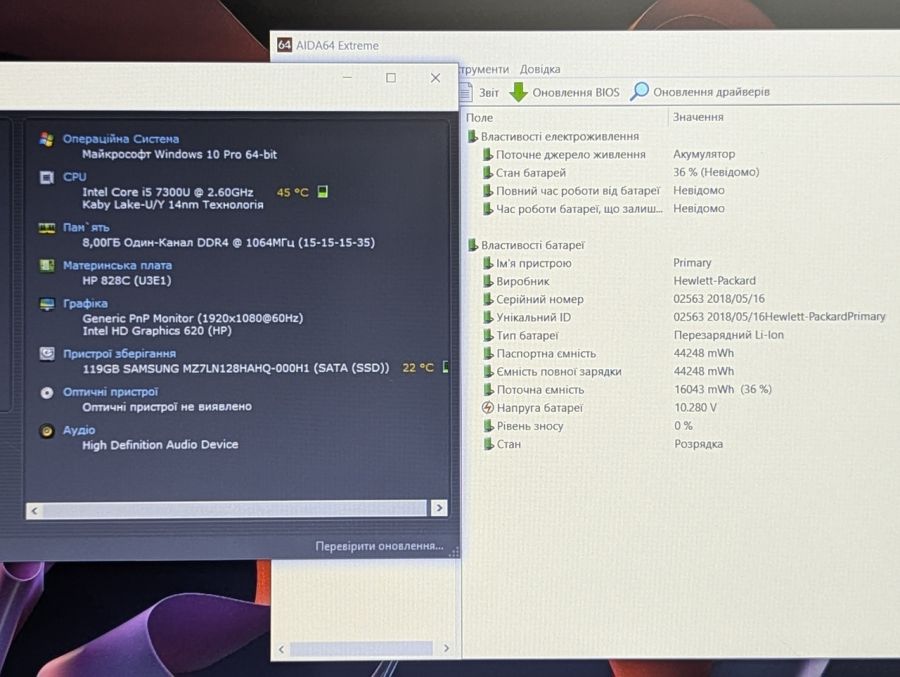Image resolution: width=900 pixels, height=677 pixels.
Task: Select the value Перезарядний Li-Ion
Action: [728, 335]
